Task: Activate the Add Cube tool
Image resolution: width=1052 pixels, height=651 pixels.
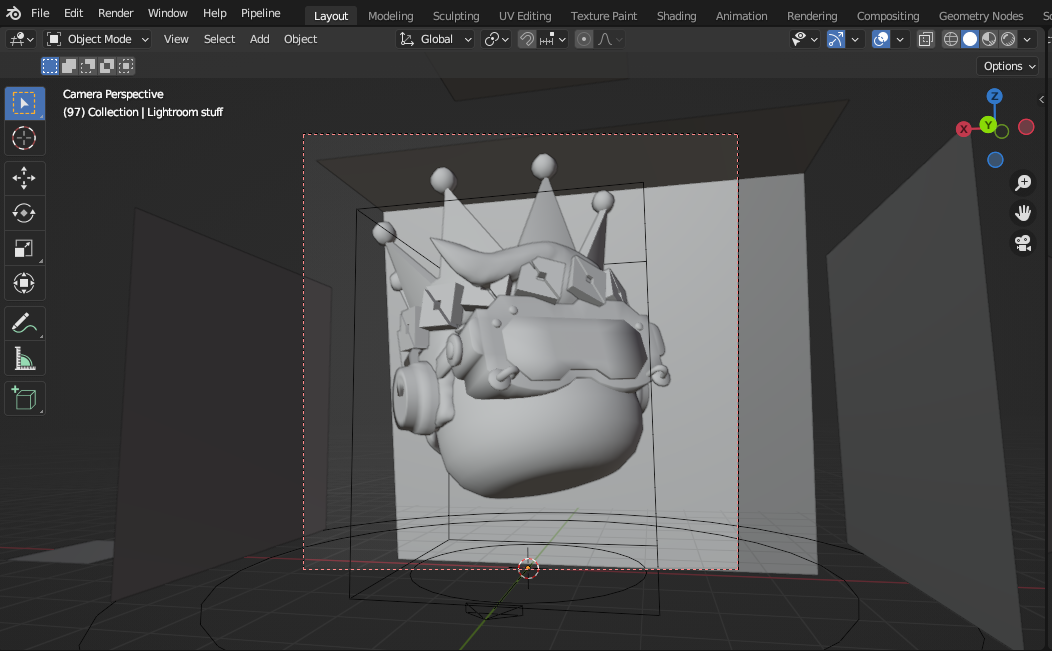Action: coord(24,397)
